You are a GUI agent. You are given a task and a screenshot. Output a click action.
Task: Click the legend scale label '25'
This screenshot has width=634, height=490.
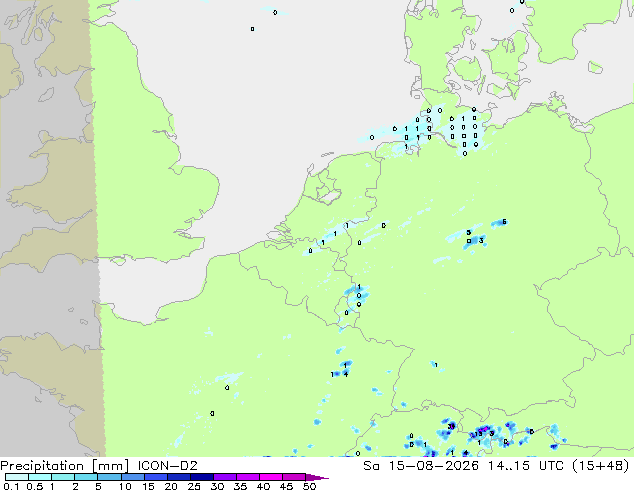point(194,486)
